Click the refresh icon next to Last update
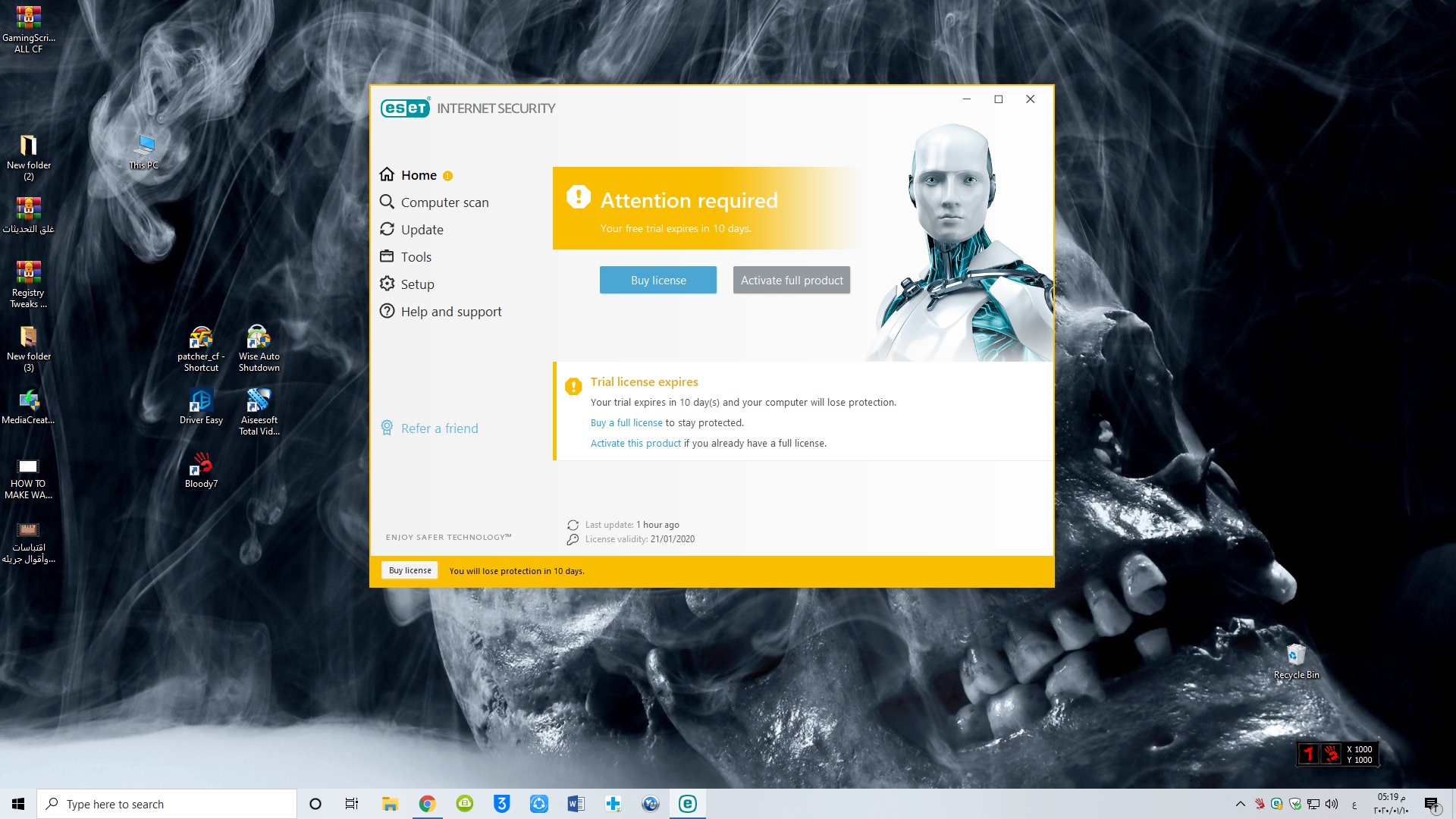The image size is (1456, 819). [x=573, y=525]
